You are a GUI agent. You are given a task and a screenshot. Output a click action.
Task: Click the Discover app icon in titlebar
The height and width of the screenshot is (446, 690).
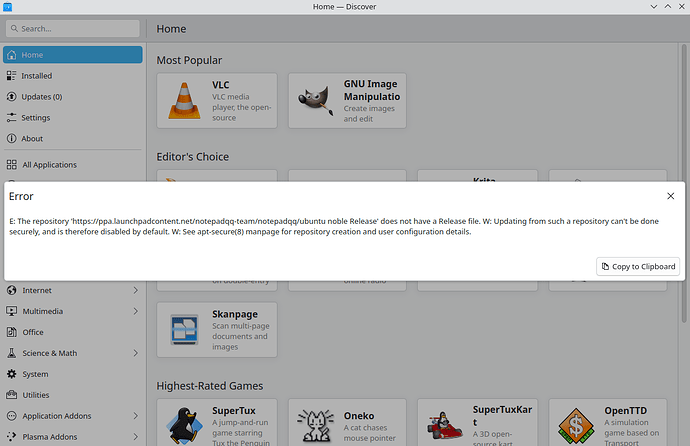point(7,7)
